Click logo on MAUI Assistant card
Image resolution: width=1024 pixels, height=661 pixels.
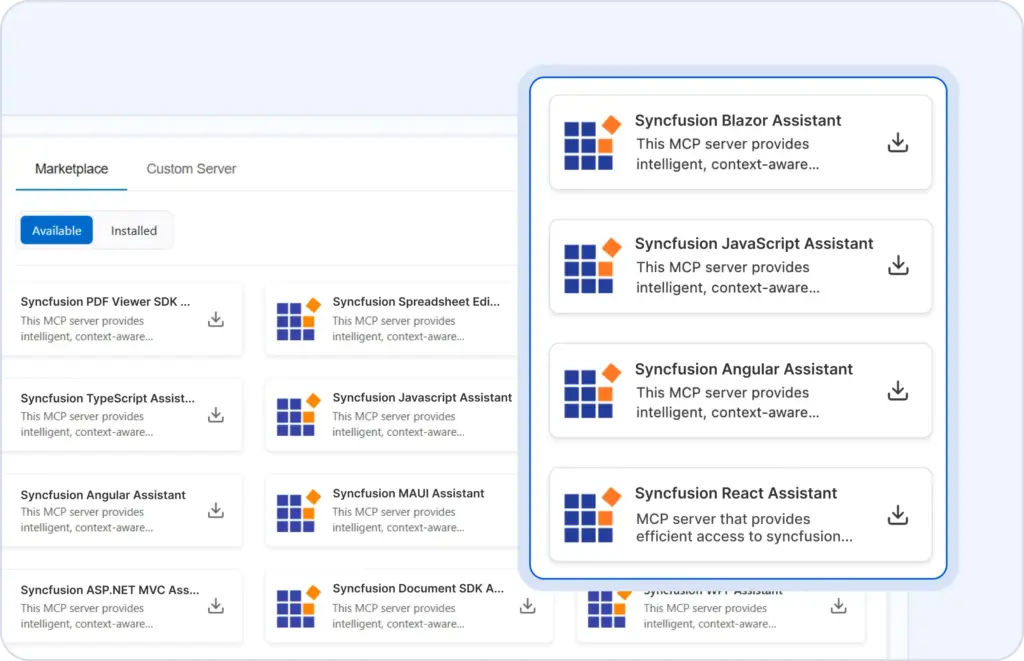click(298, 510)
